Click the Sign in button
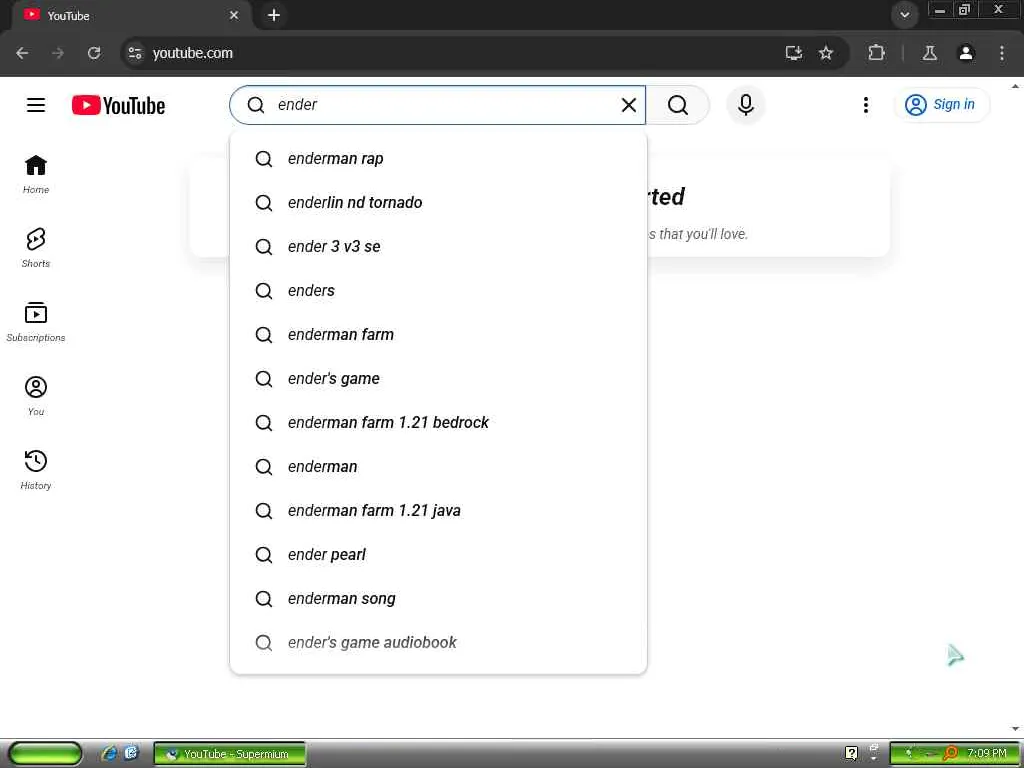 [x=942, y=104]
